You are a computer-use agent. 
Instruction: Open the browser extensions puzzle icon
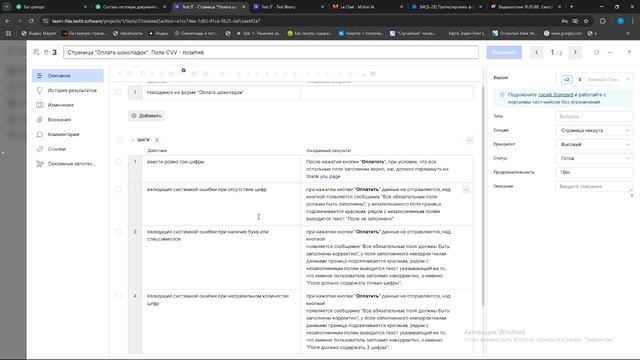(x=603, y=21)
